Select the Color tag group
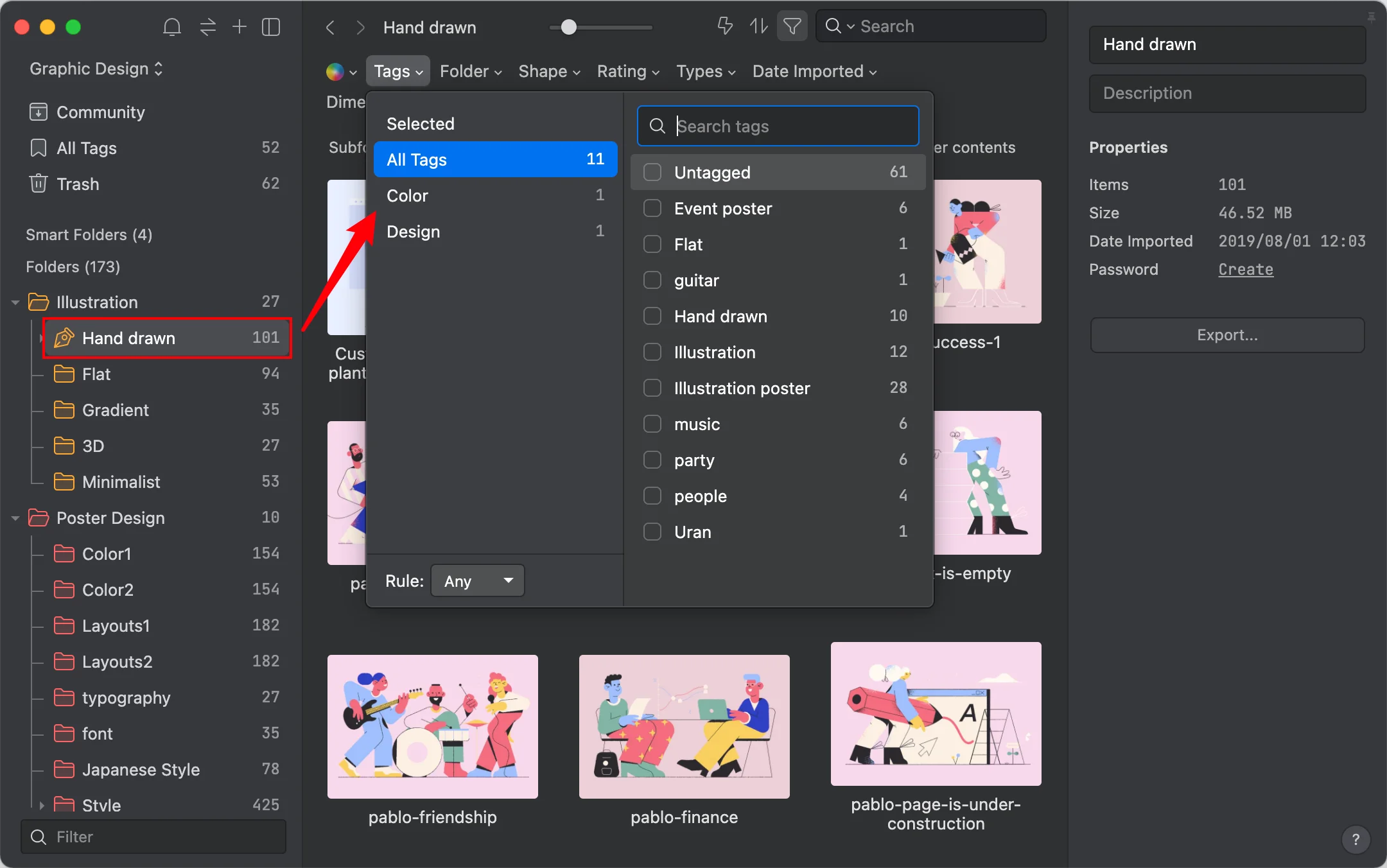 (495, 195)
